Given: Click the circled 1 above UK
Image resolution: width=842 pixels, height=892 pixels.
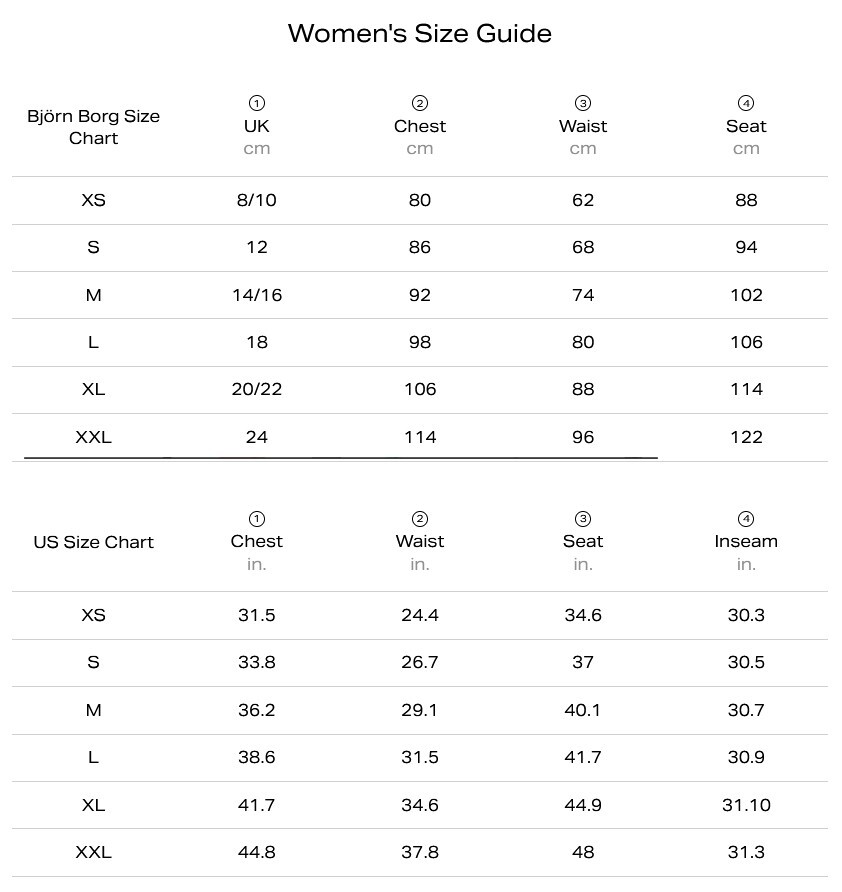Looking at the screenshot, I should point(257,103).
